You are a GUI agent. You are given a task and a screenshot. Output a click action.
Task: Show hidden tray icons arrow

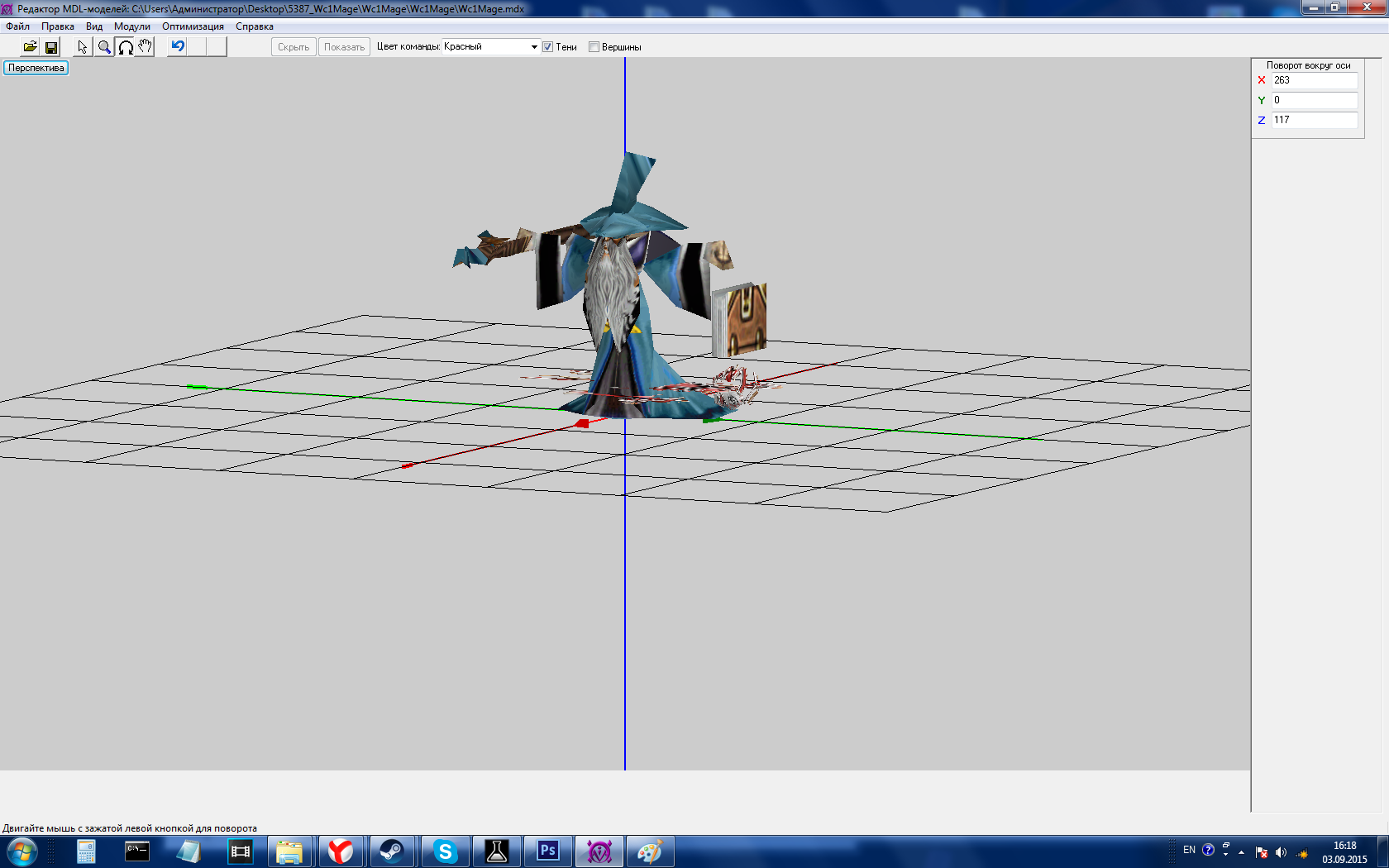click(1241, 852)
